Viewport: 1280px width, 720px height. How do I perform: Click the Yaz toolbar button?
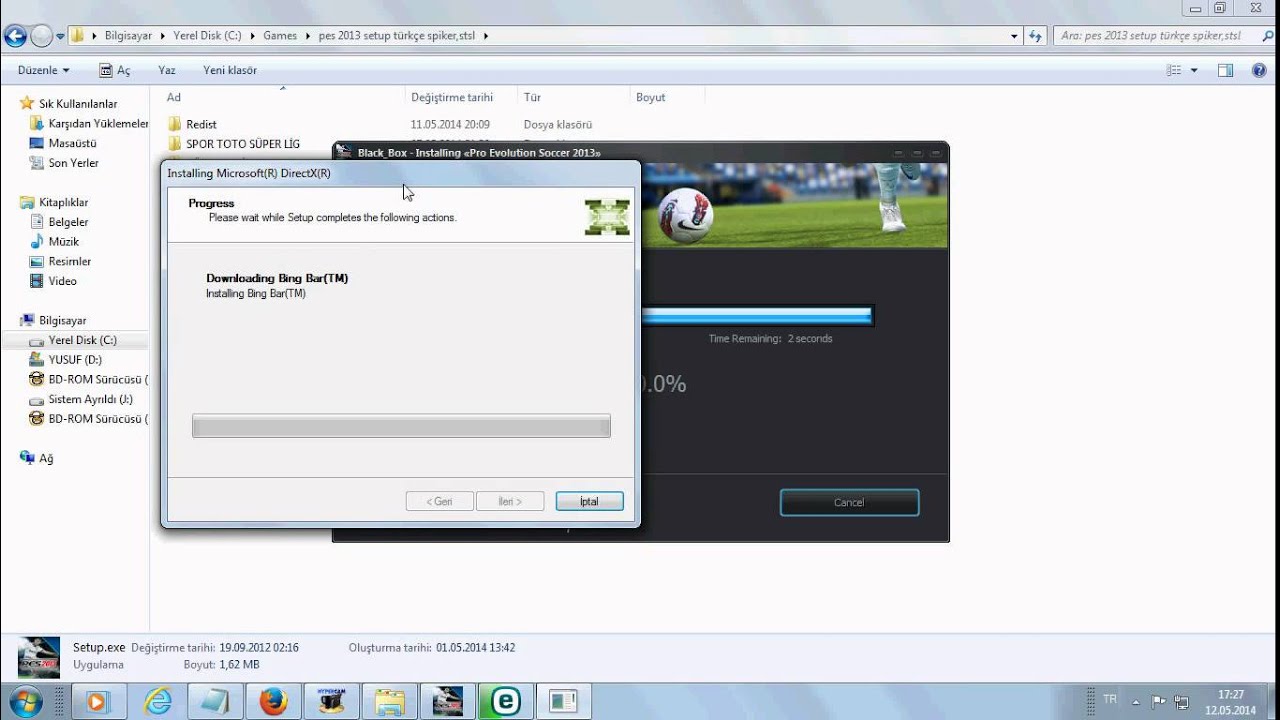167,70
